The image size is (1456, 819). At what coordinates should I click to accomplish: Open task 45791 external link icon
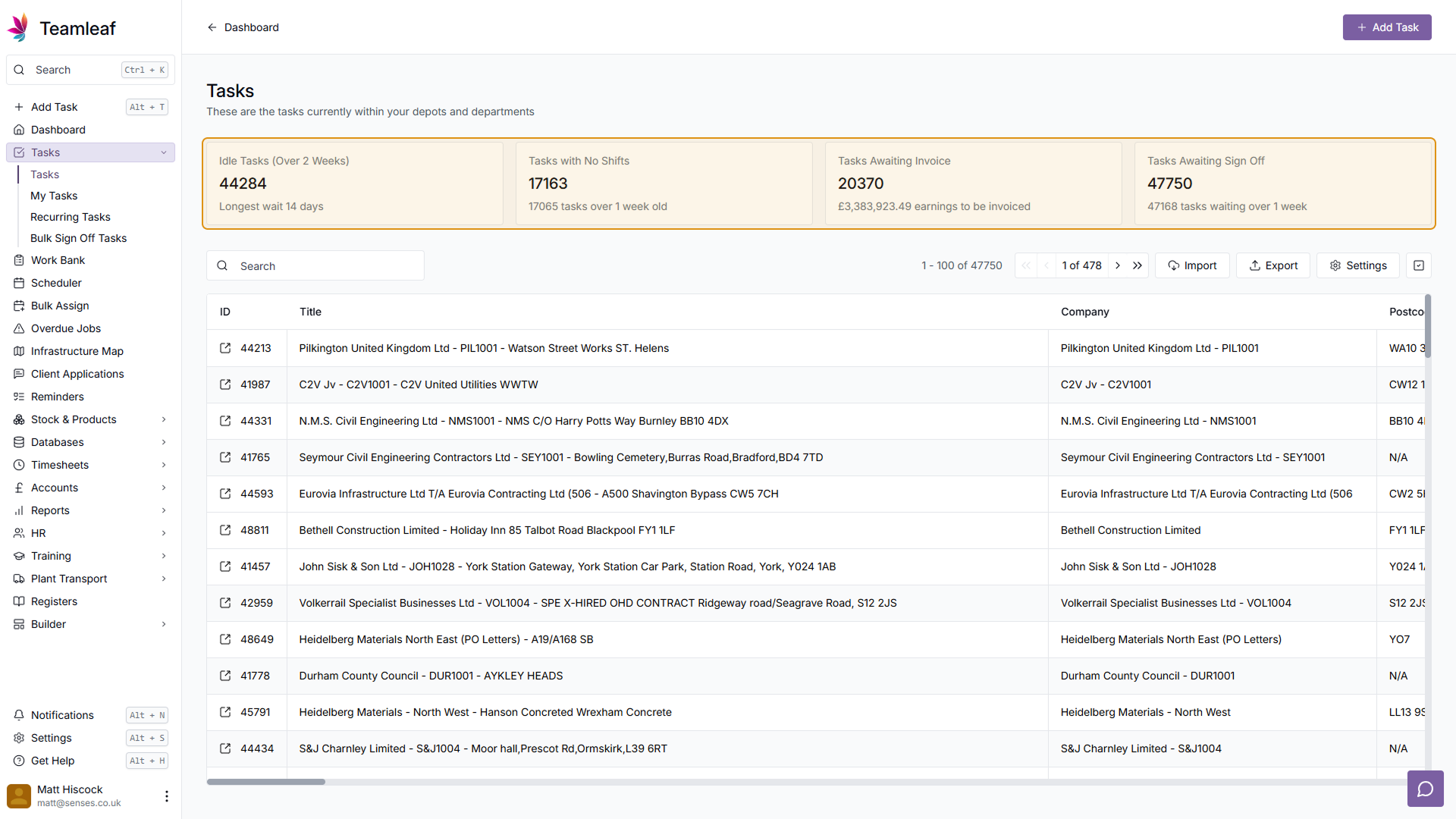[x=225, y=712]
